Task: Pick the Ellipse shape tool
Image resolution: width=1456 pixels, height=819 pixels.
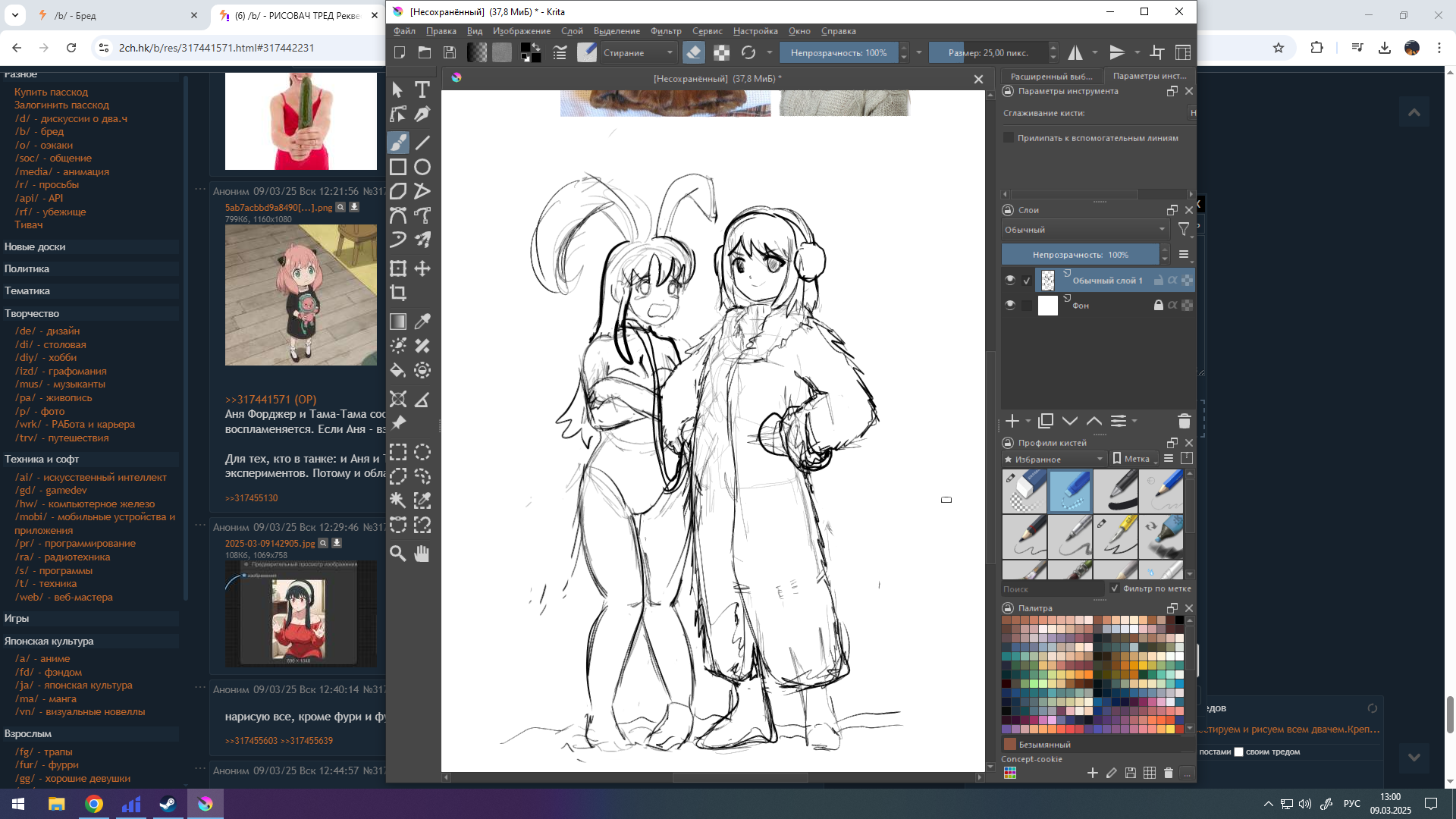Action: pos(422,167)
